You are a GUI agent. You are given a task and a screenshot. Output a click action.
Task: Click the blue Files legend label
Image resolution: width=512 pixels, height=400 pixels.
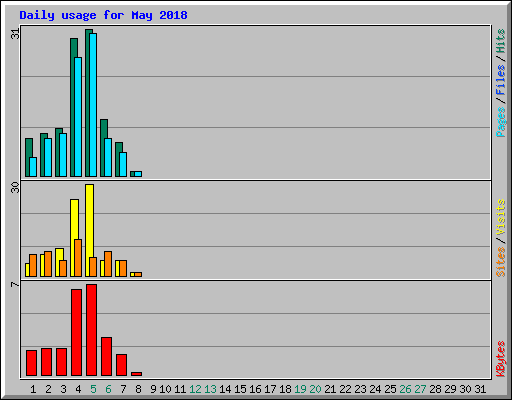pos(501,79)
